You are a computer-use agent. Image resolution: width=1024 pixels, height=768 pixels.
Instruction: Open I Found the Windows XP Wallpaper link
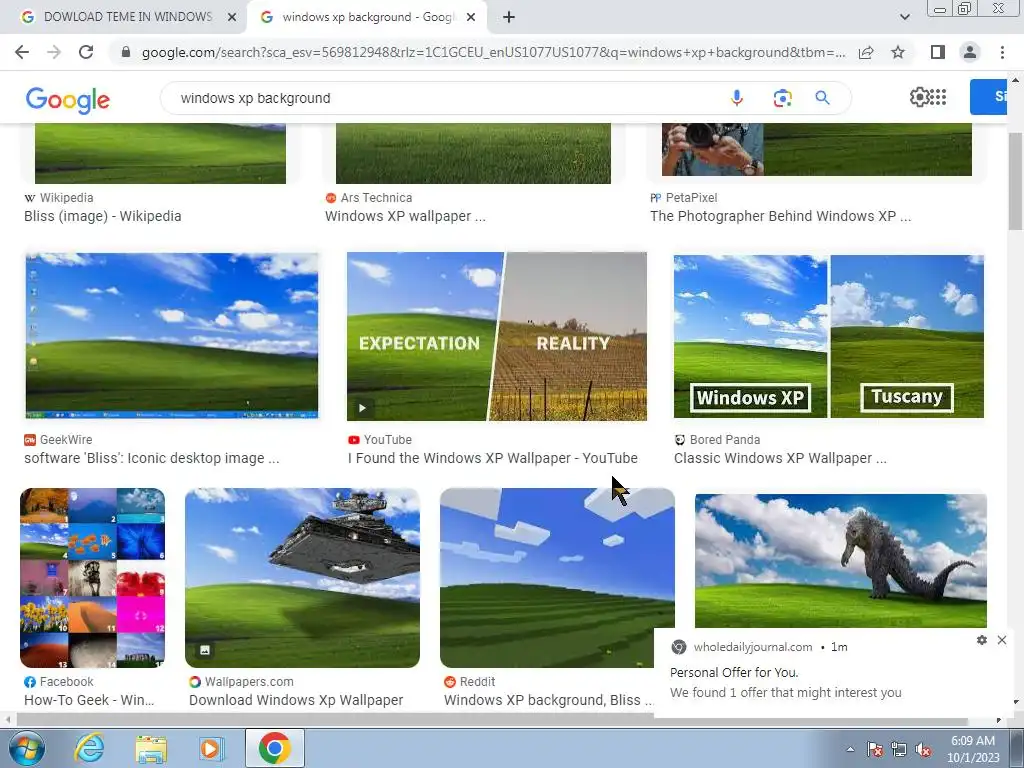click(493, 458)
